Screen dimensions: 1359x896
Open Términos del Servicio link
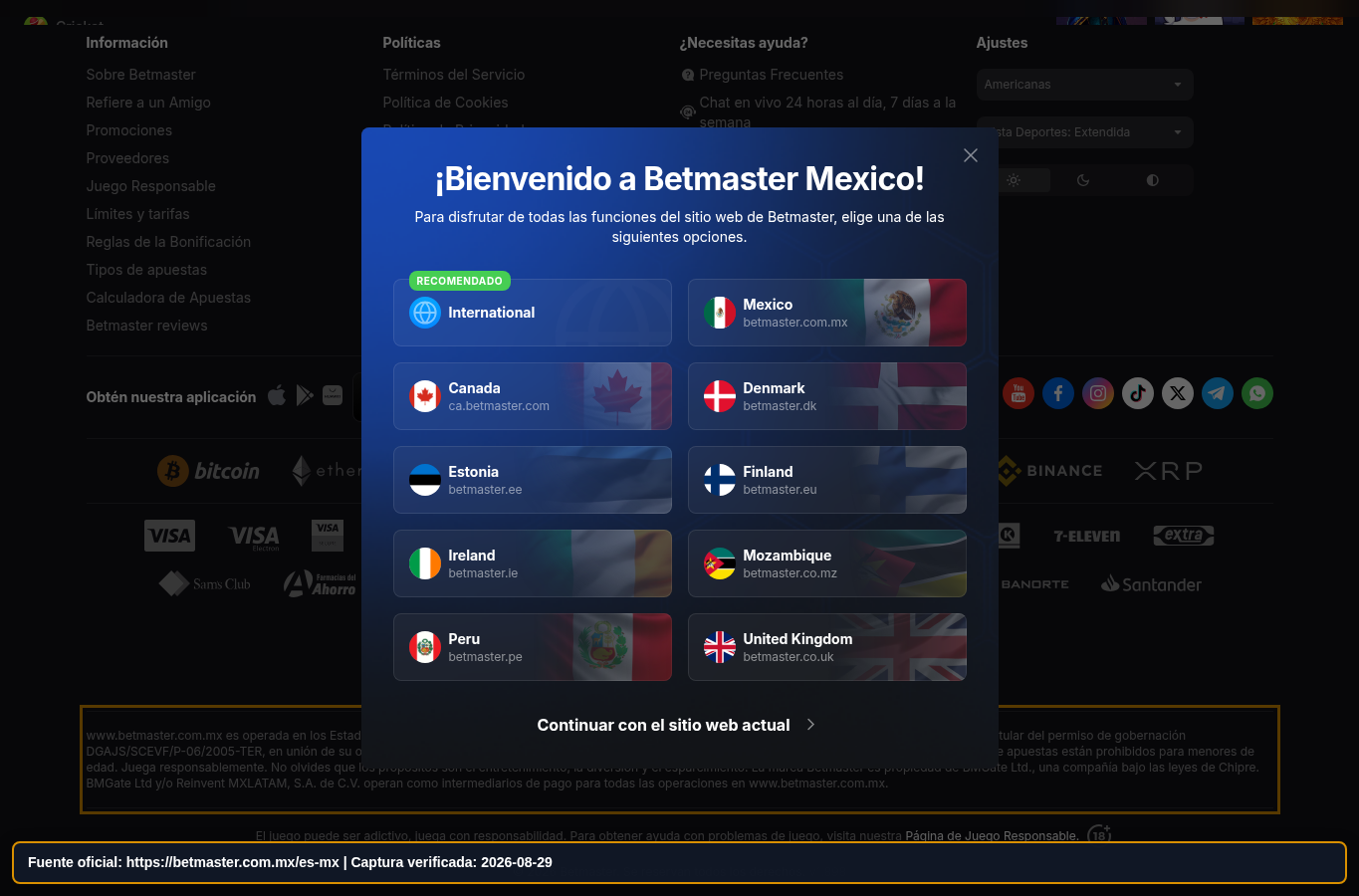[x=453, y=75]
